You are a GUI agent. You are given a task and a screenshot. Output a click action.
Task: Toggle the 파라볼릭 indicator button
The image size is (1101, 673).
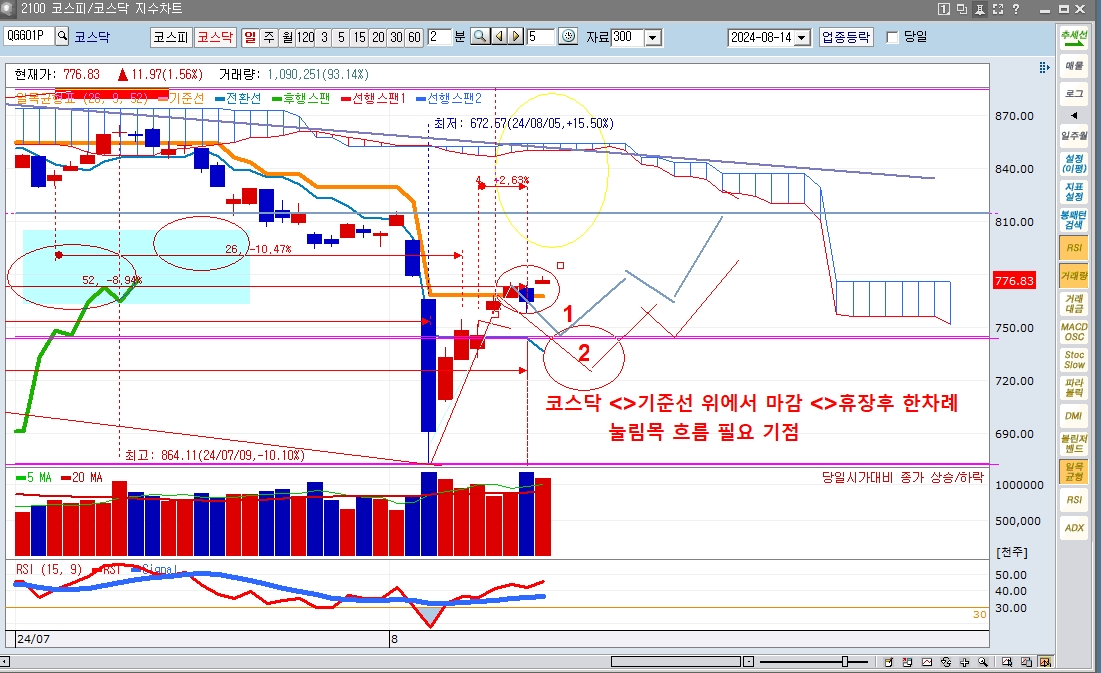click(x=1074, y=388)
